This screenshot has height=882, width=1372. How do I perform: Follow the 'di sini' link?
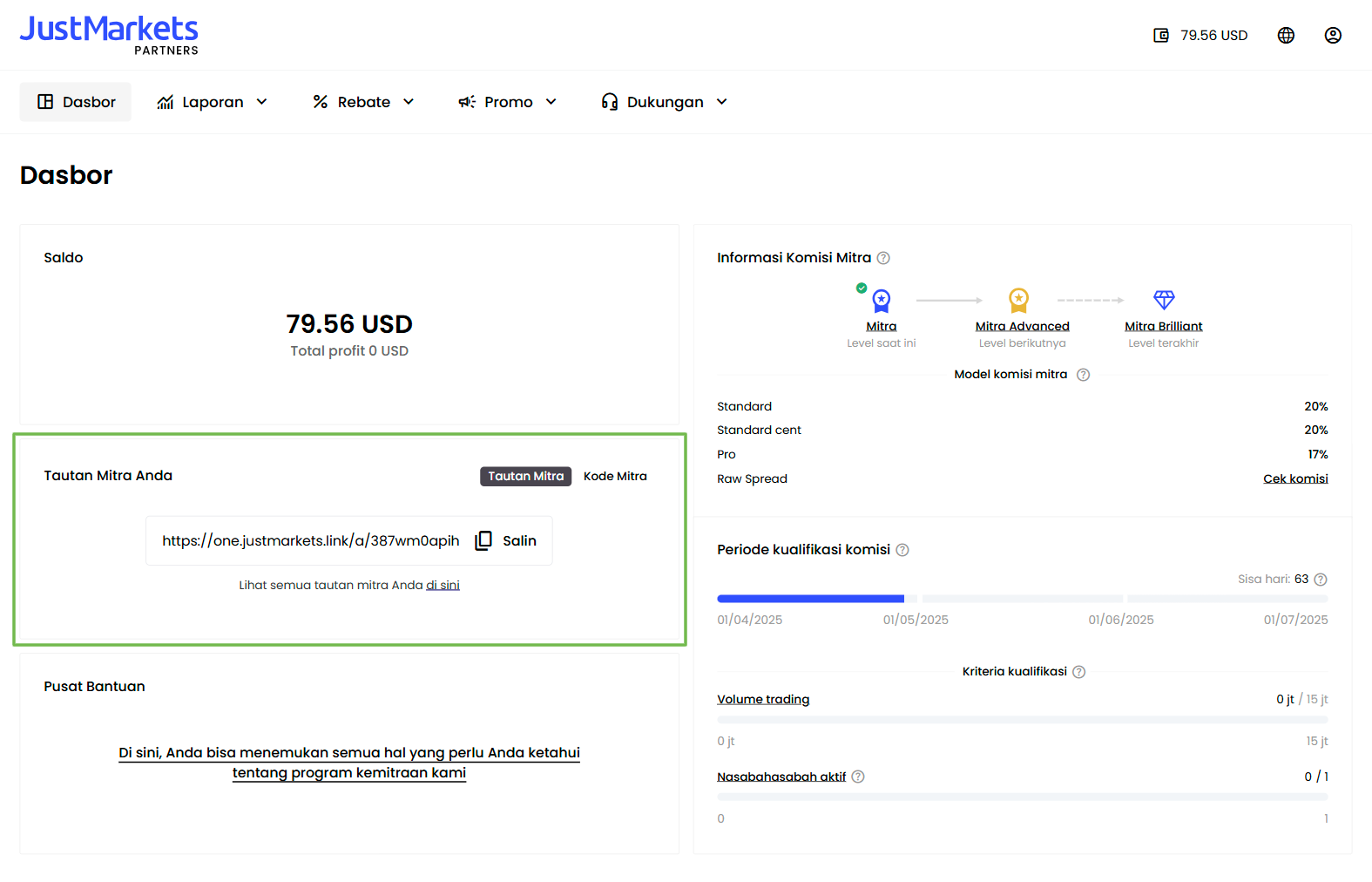pos(443,586)
